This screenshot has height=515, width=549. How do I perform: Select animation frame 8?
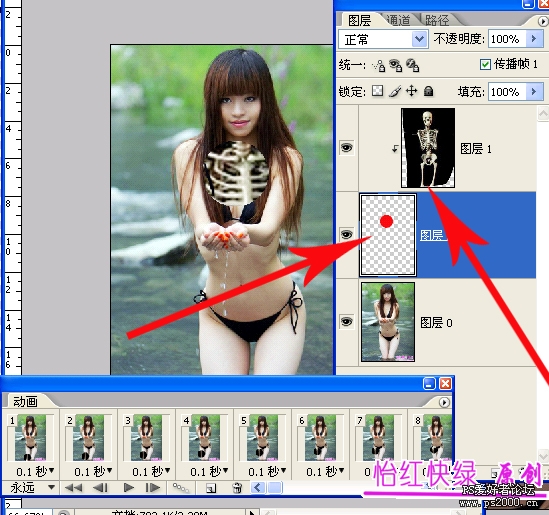[x=433, y=437]
